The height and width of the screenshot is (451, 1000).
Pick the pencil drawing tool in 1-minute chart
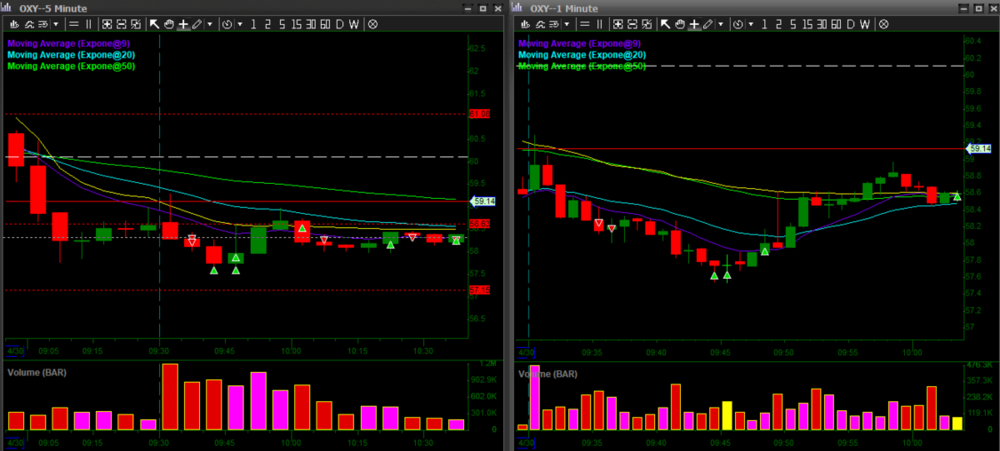706,23
